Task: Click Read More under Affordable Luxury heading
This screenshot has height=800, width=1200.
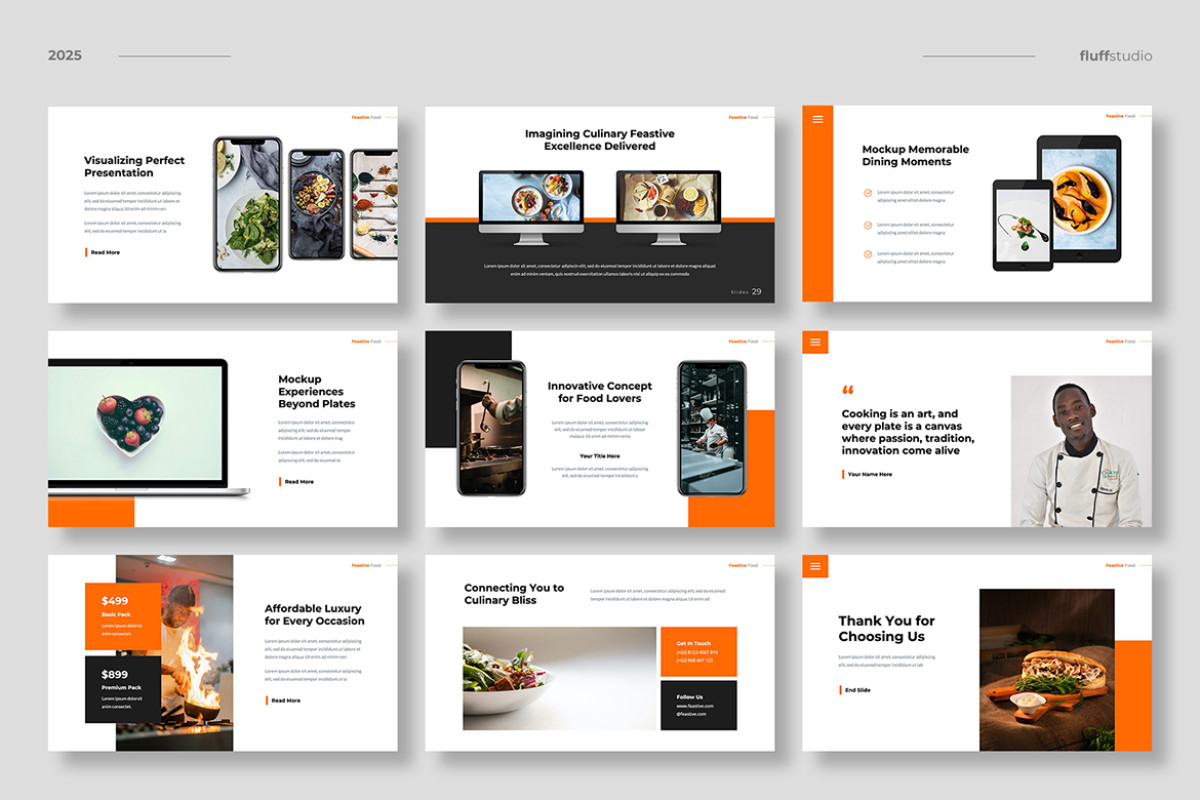Action: coord(284,700)
